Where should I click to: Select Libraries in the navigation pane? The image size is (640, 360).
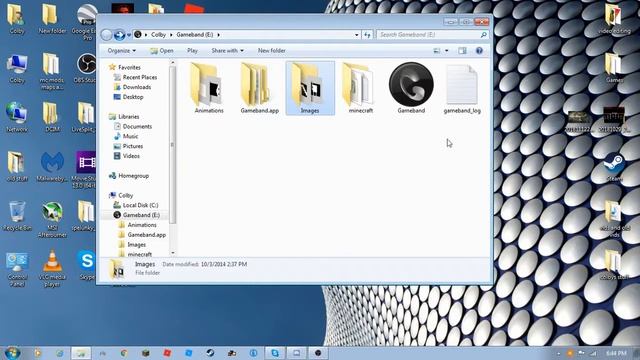tap(129, 117)
